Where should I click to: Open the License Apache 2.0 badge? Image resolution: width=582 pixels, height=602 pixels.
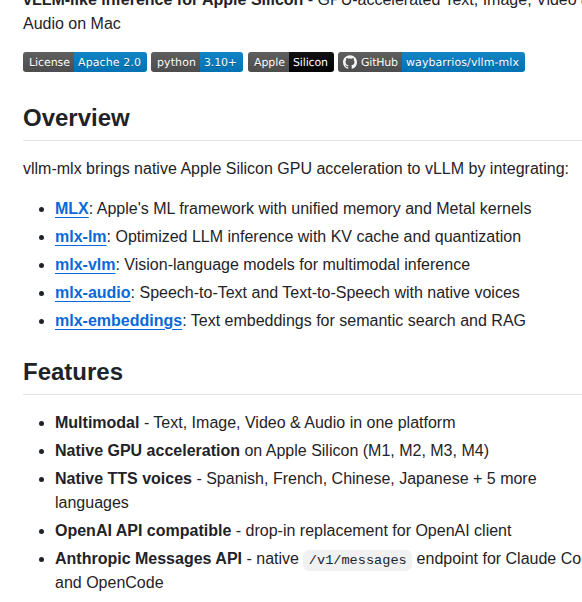85,62
